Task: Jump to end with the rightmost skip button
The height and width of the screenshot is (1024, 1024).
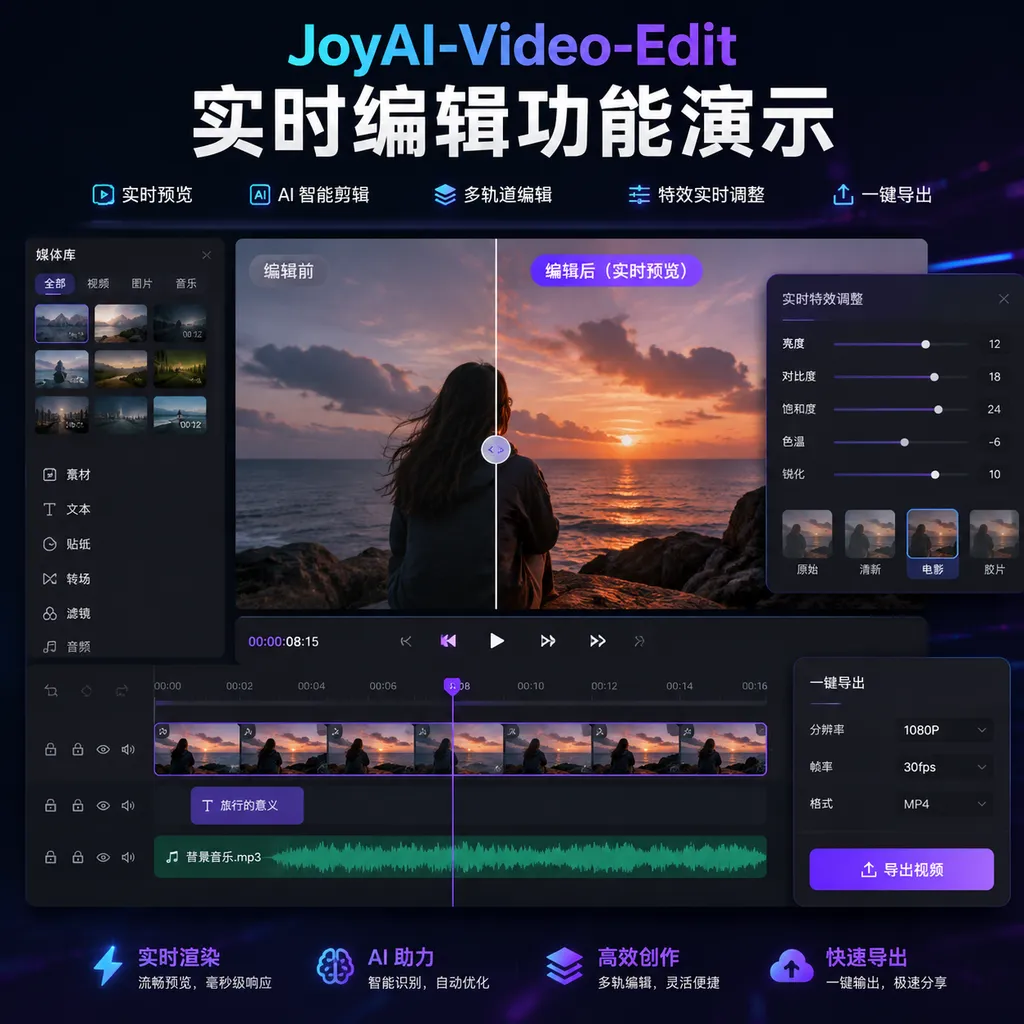Action: [639, 641]
